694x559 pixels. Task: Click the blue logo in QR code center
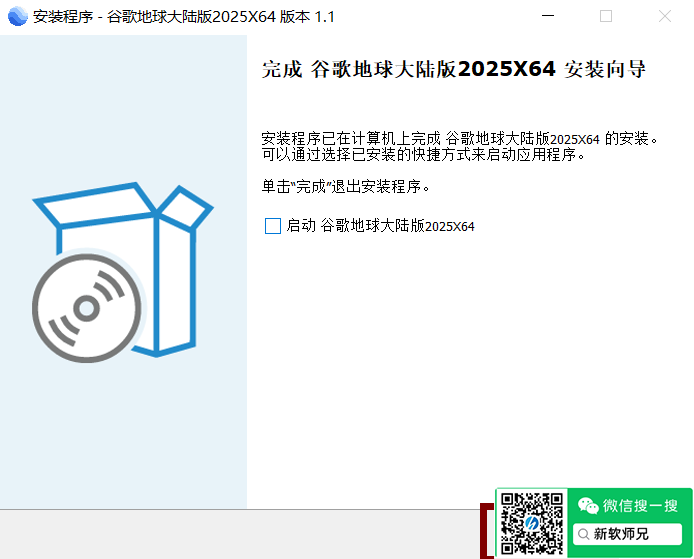[x=532, y=524]
